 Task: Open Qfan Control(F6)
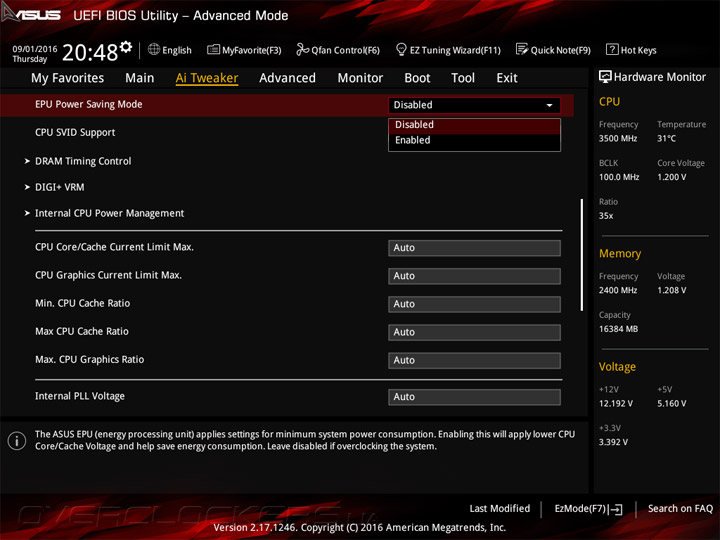pyautogui.click(x=338, y=50)
